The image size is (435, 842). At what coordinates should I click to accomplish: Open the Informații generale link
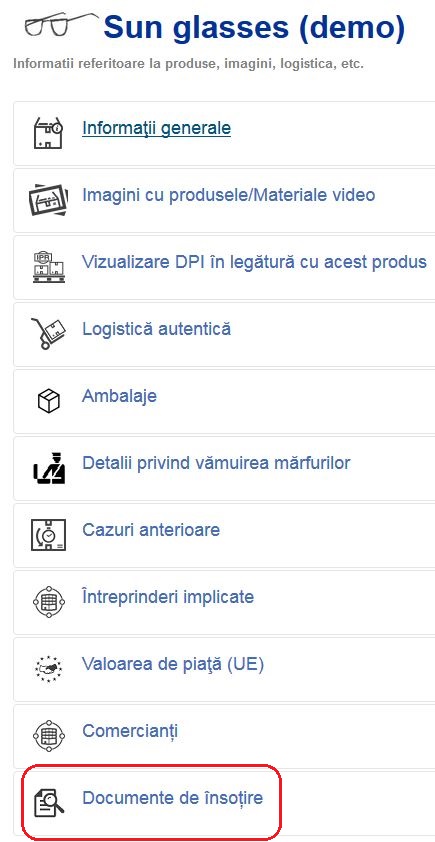156,128
